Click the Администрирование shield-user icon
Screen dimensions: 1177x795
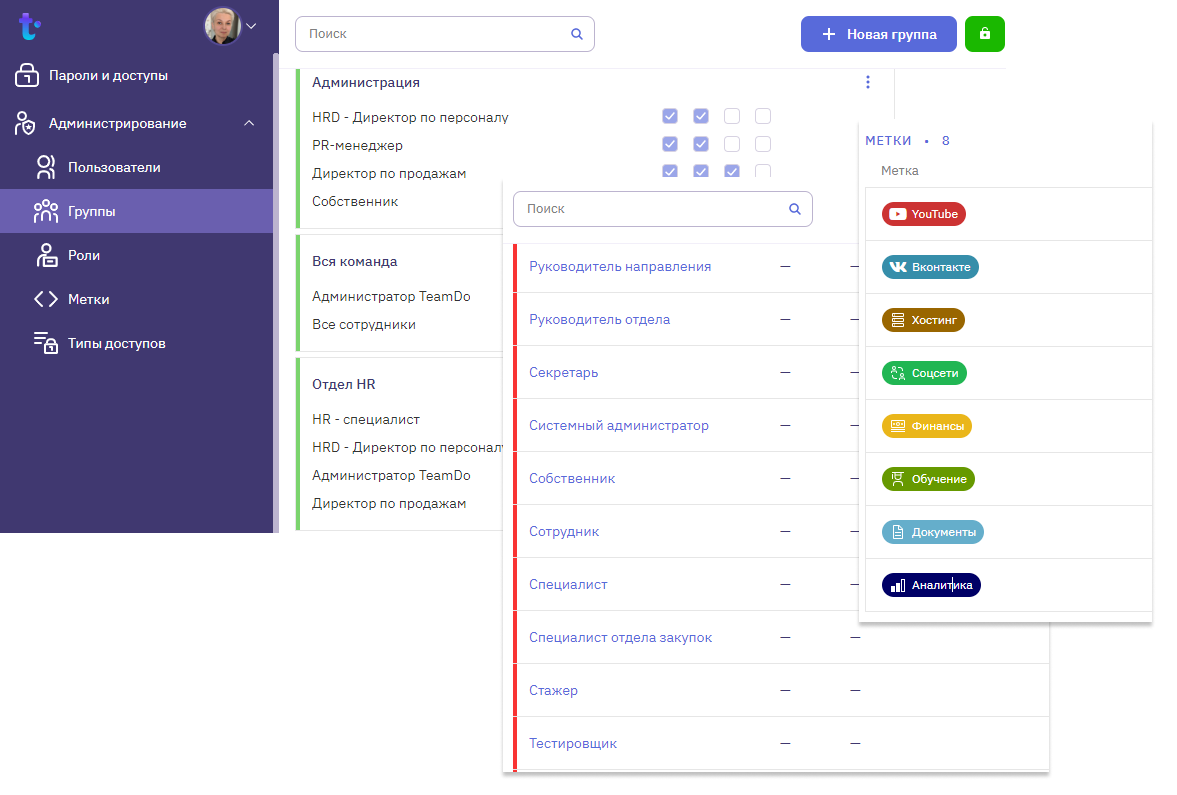point(25,123)
